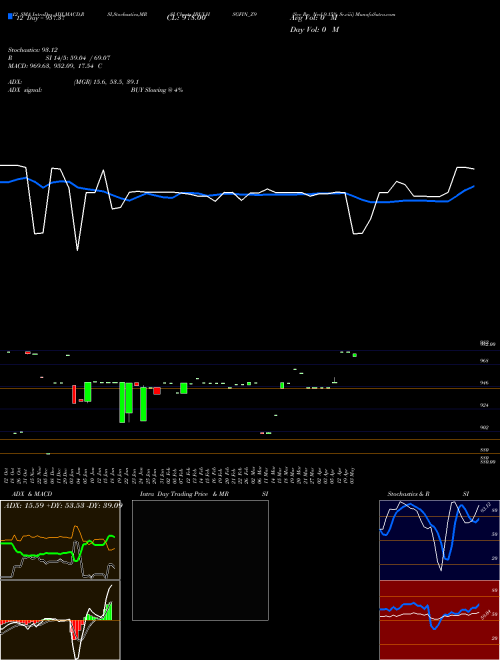This screenshot has height=660, width=500.
Task: Click the 902 price axis label
Action: pos(484,428)
